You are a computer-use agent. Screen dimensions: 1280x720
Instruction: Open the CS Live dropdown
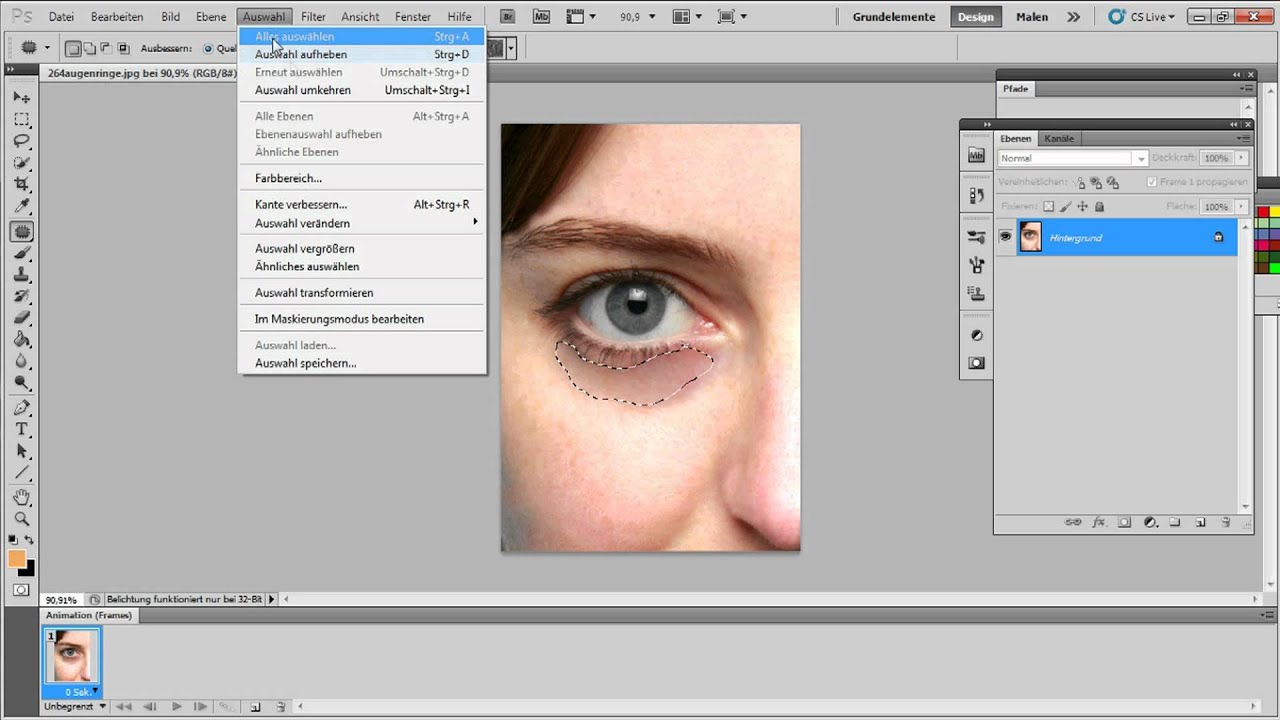(x=1142, y=17)
